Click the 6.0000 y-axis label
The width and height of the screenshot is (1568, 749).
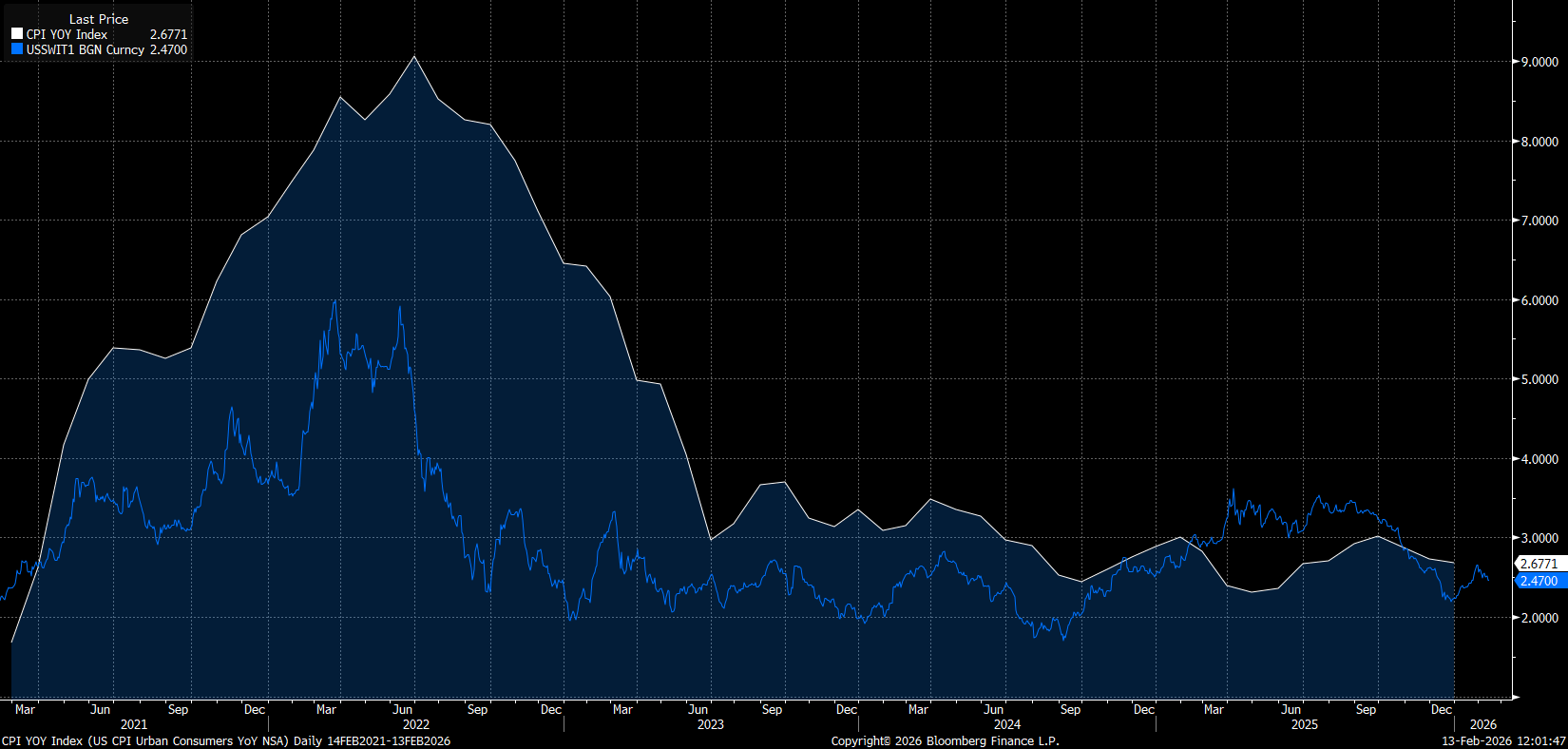tap(1539, 300)
